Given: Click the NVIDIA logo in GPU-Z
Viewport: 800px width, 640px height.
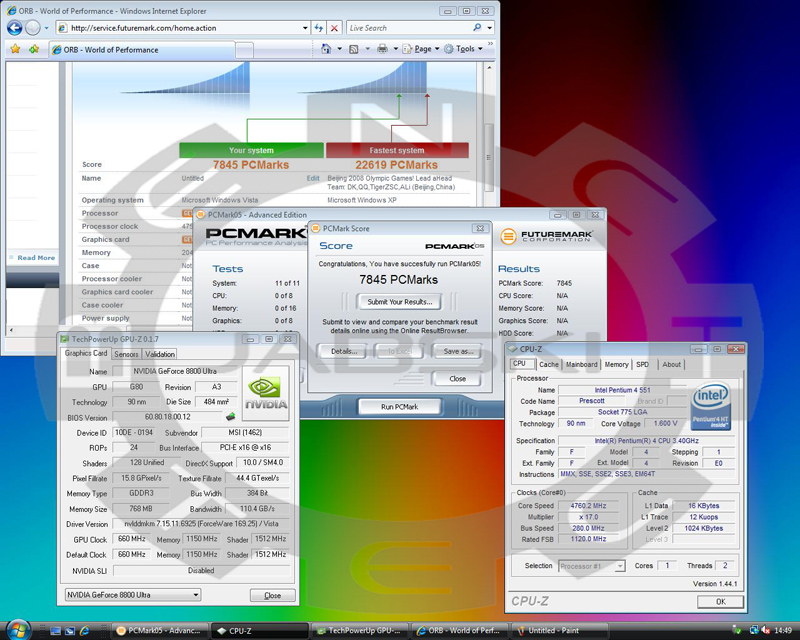Looking at the screenshot, I should click(x=266, y=393).
